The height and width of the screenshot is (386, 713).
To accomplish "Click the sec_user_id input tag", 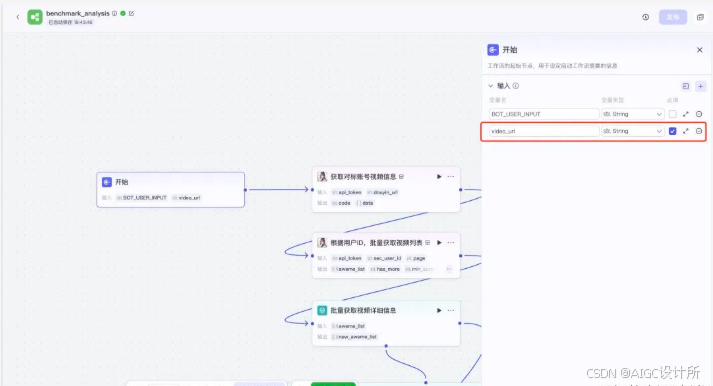I will coord(385,258).
